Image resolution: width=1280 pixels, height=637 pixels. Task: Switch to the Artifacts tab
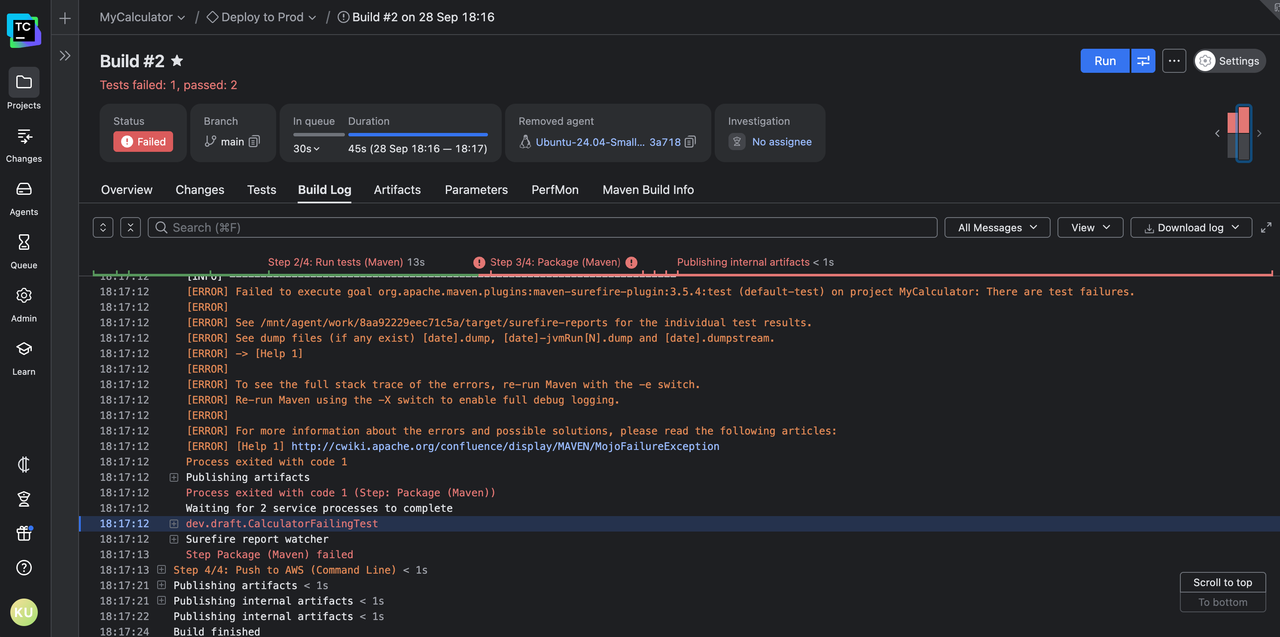[x=397, y=190]
